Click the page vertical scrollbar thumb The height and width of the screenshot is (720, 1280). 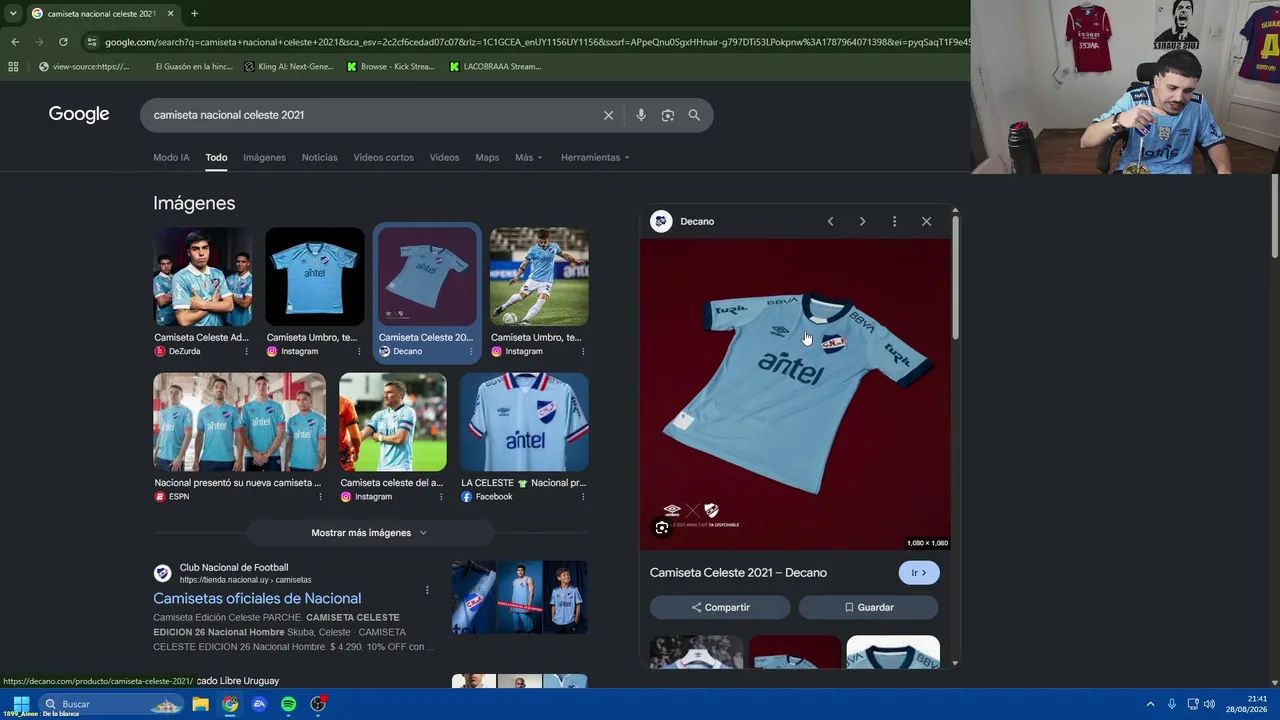1275,215
